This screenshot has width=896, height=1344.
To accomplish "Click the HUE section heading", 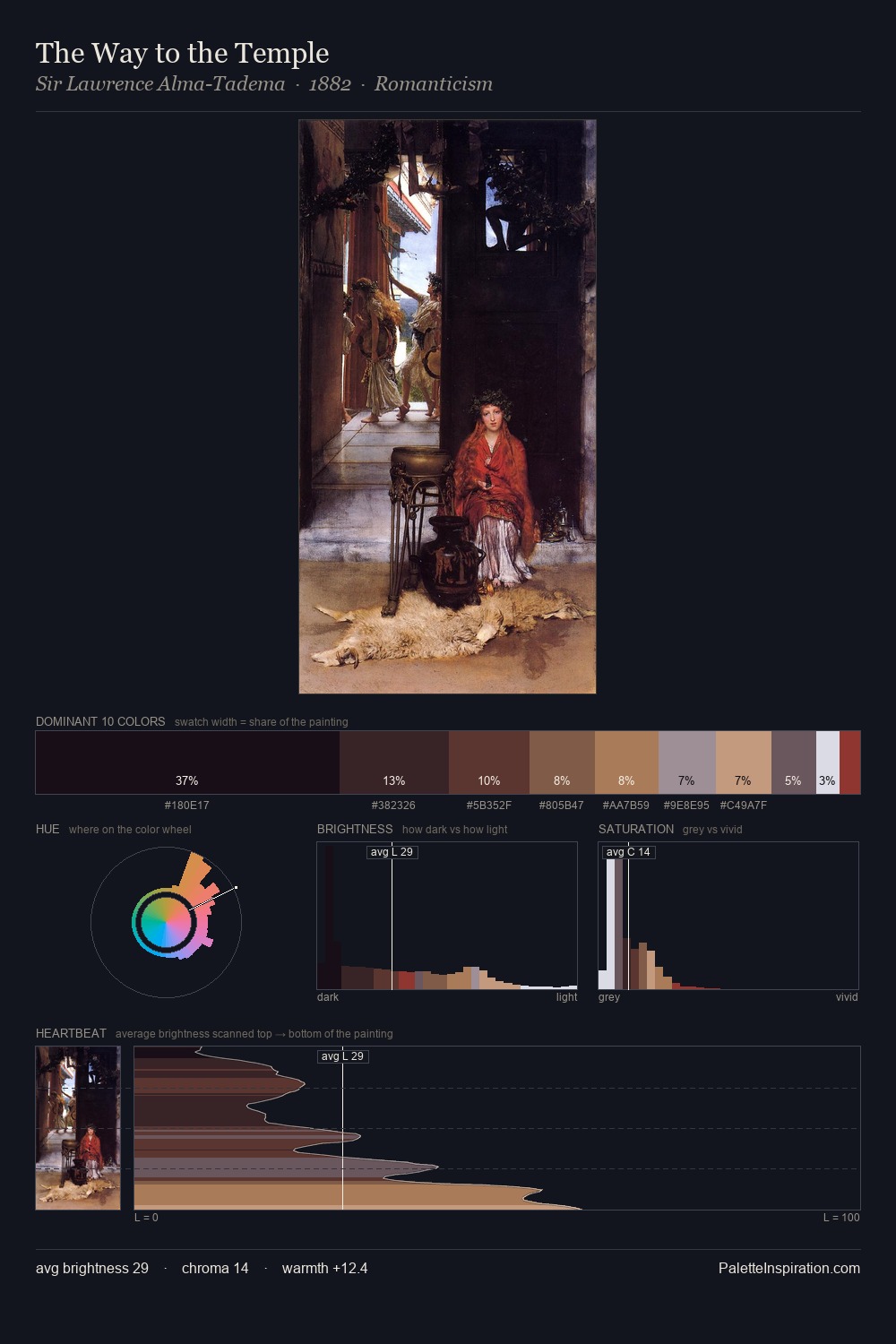I will [x=47, y=829].
